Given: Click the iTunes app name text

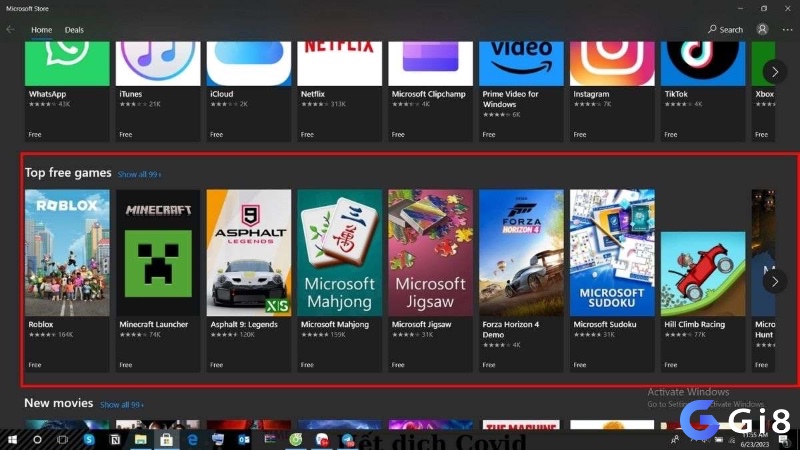Looking at the screenshot, I should click(x=131, y=94).
